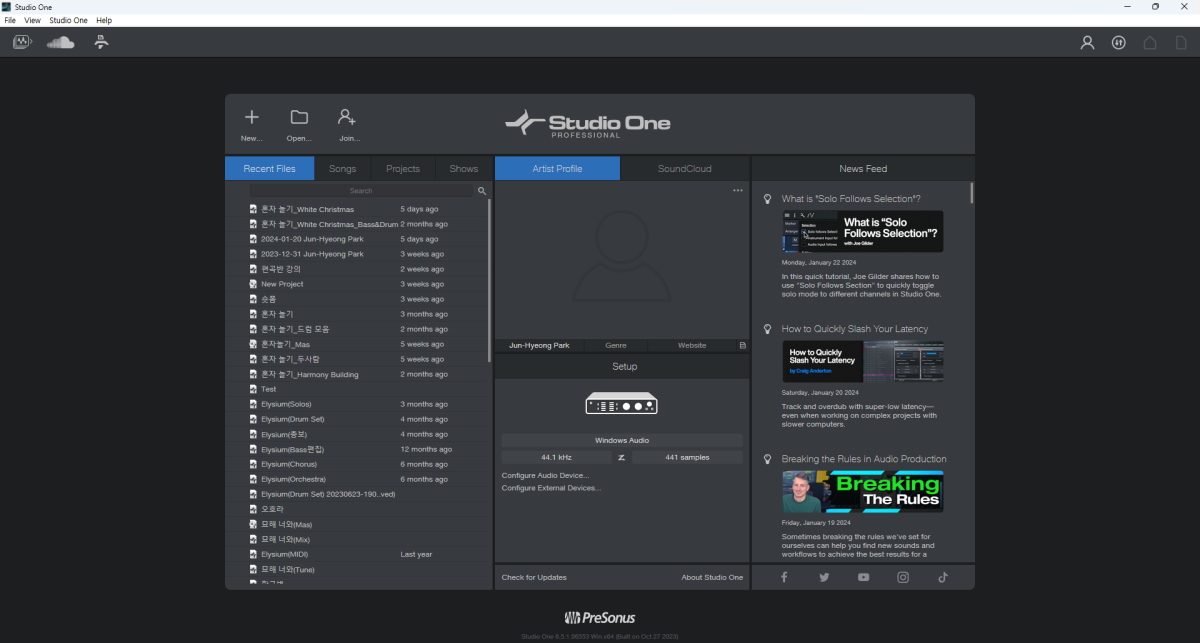Click Configure Audio Device... link
Image resolution: width=1200 pixels, height=643 pixels.
click(x=545, y=475)
